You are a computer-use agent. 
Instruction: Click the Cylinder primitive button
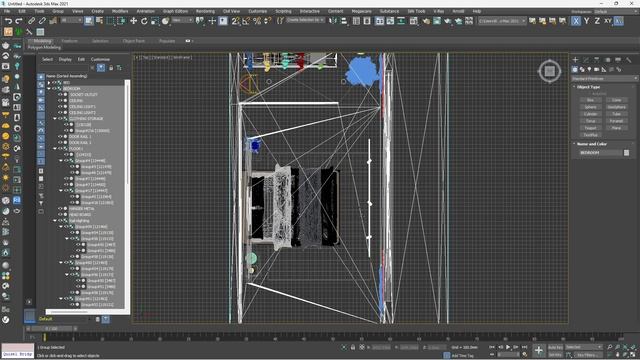590,114
